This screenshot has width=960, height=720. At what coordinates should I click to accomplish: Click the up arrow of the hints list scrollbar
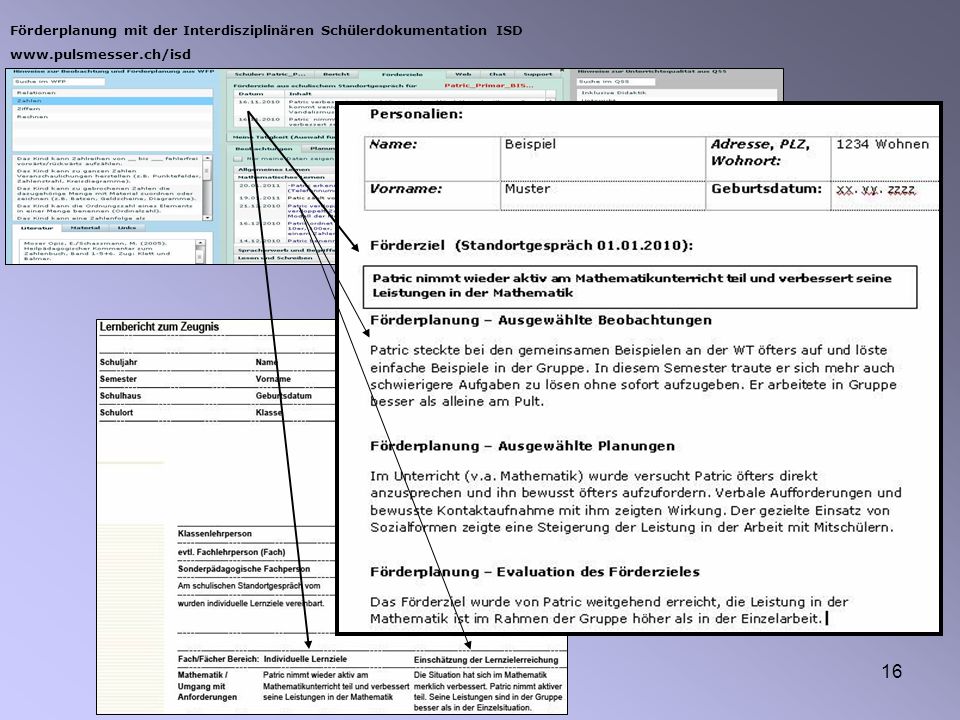point(207,158)
